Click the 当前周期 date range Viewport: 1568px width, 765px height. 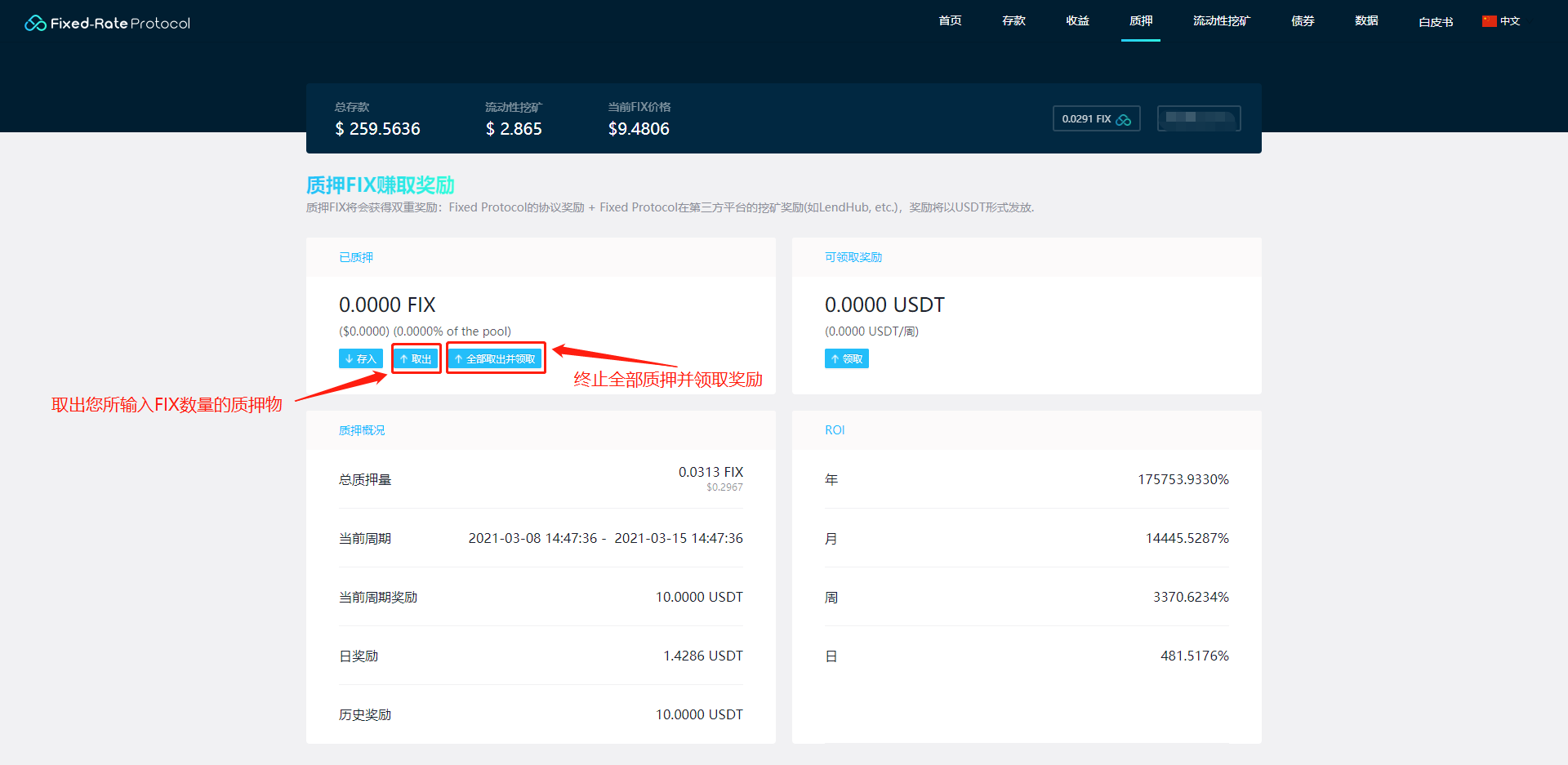(605, 538)
